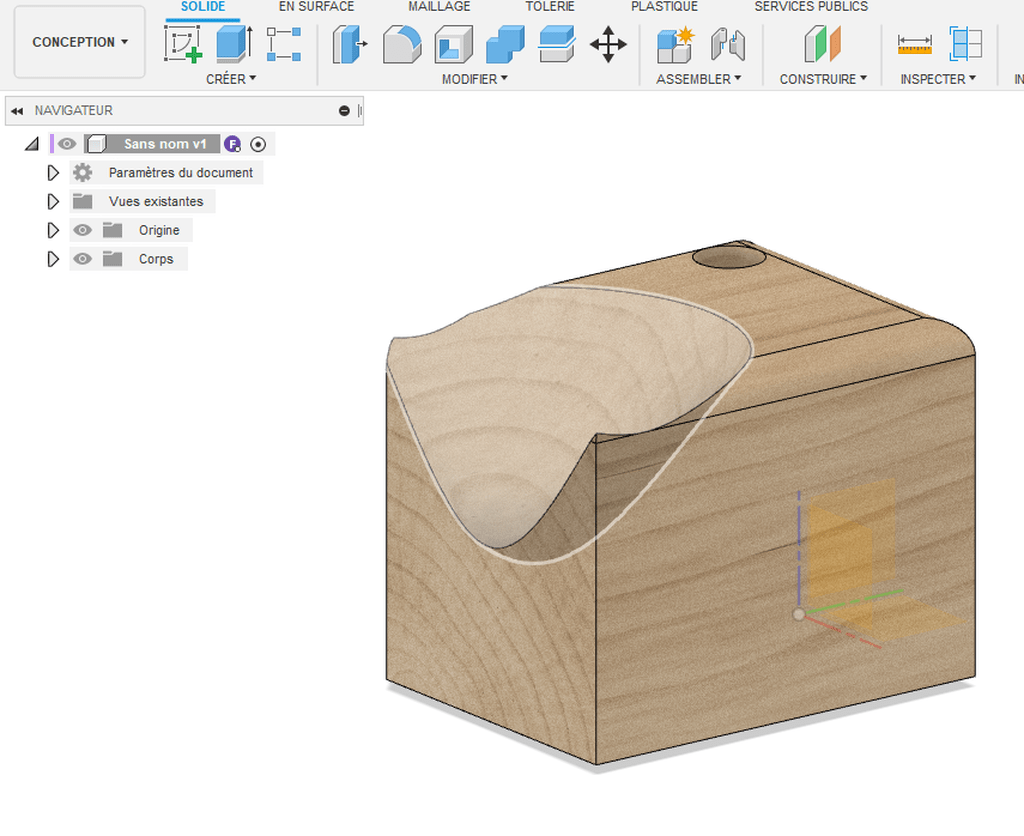This screenshot has height=836, width=1024.
Task: Activate the Sans nom v1 component radio button
Action: [x=258, y=144]
